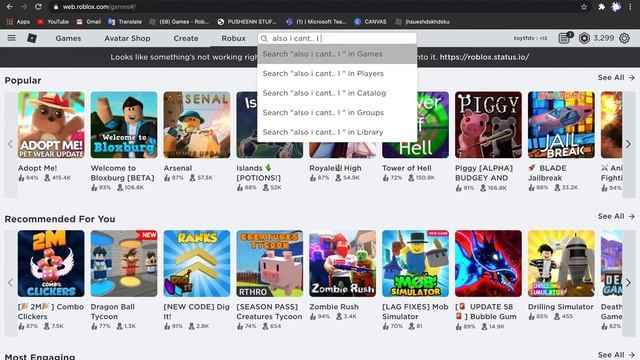Open the toytfdv username link
The image size is (640, 360).
pos(530,38)
